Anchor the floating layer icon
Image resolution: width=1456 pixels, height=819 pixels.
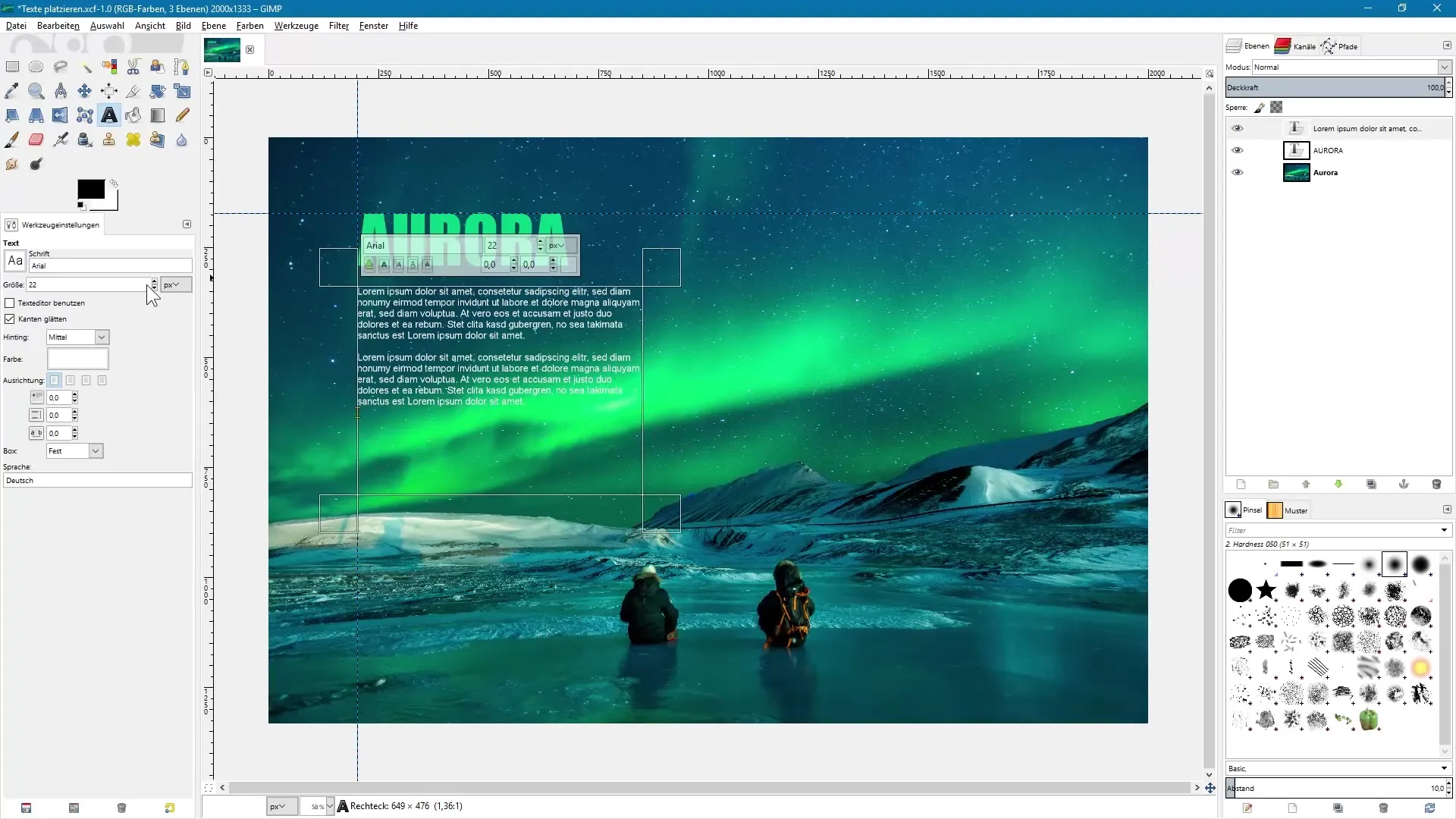(1404, 484)
